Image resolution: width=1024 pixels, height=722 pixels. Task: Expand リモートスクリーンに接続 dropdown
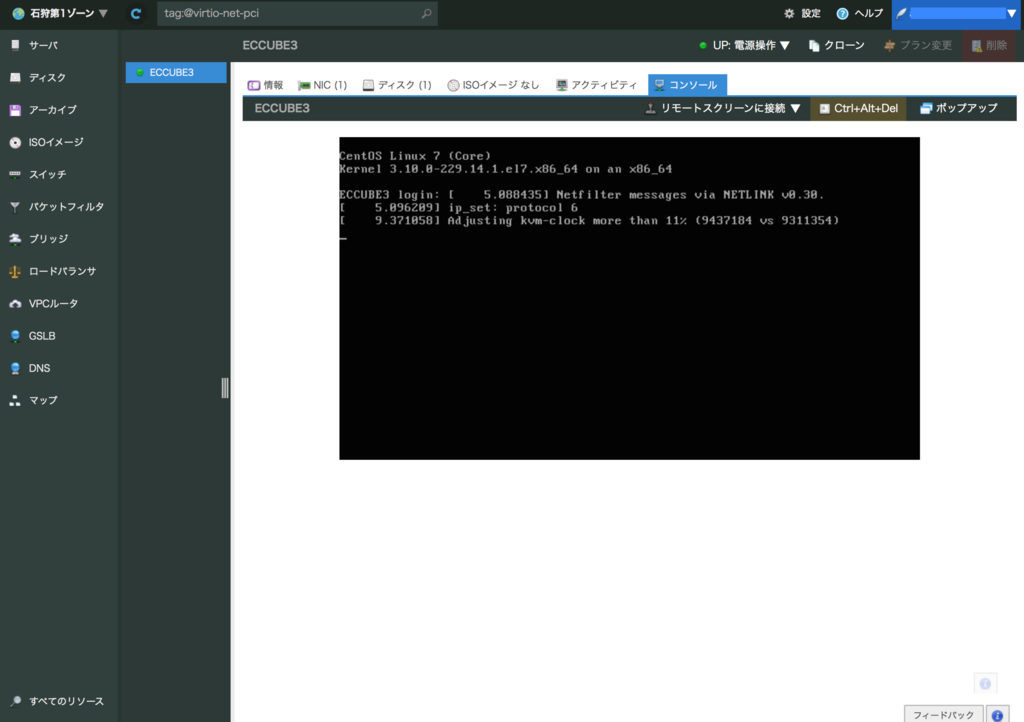(723, 108)
